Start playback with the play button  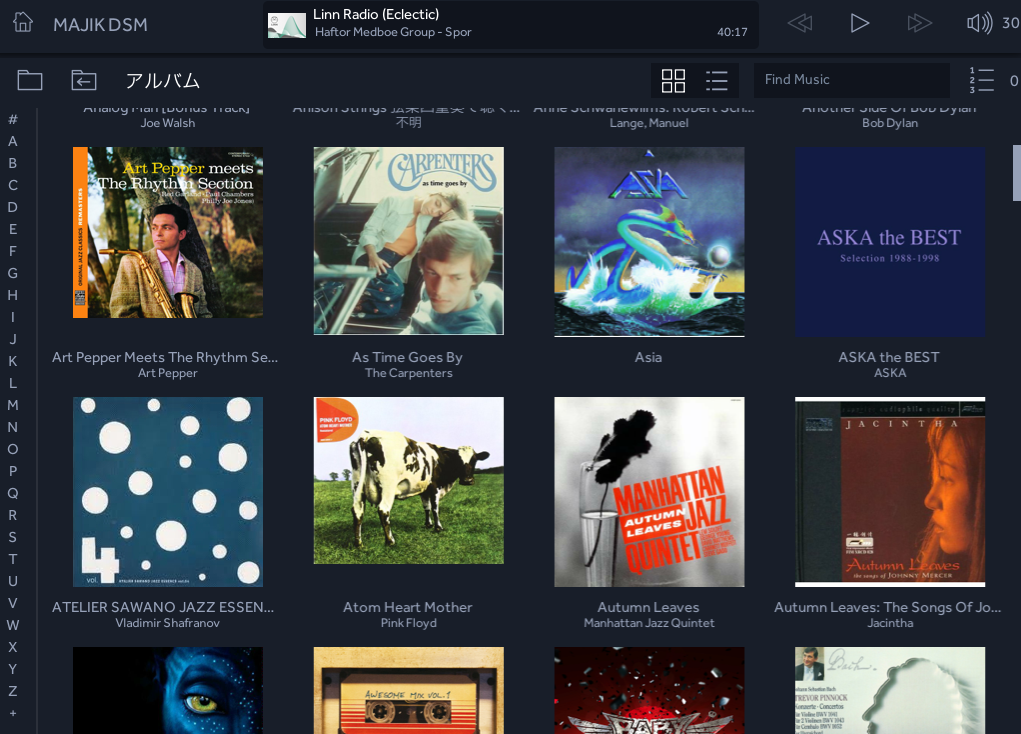click(x=860, y=23)
